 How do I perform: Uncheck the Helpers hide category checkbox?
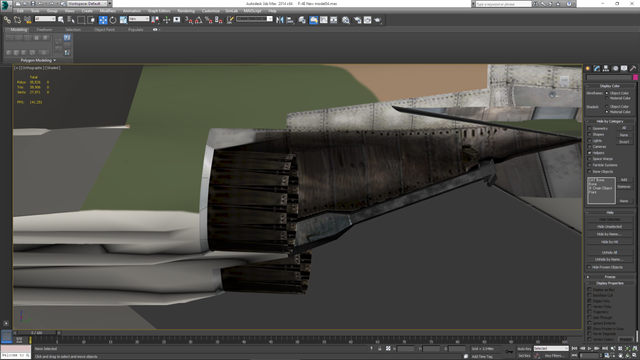pyautogui.click(x=589, y=153)
